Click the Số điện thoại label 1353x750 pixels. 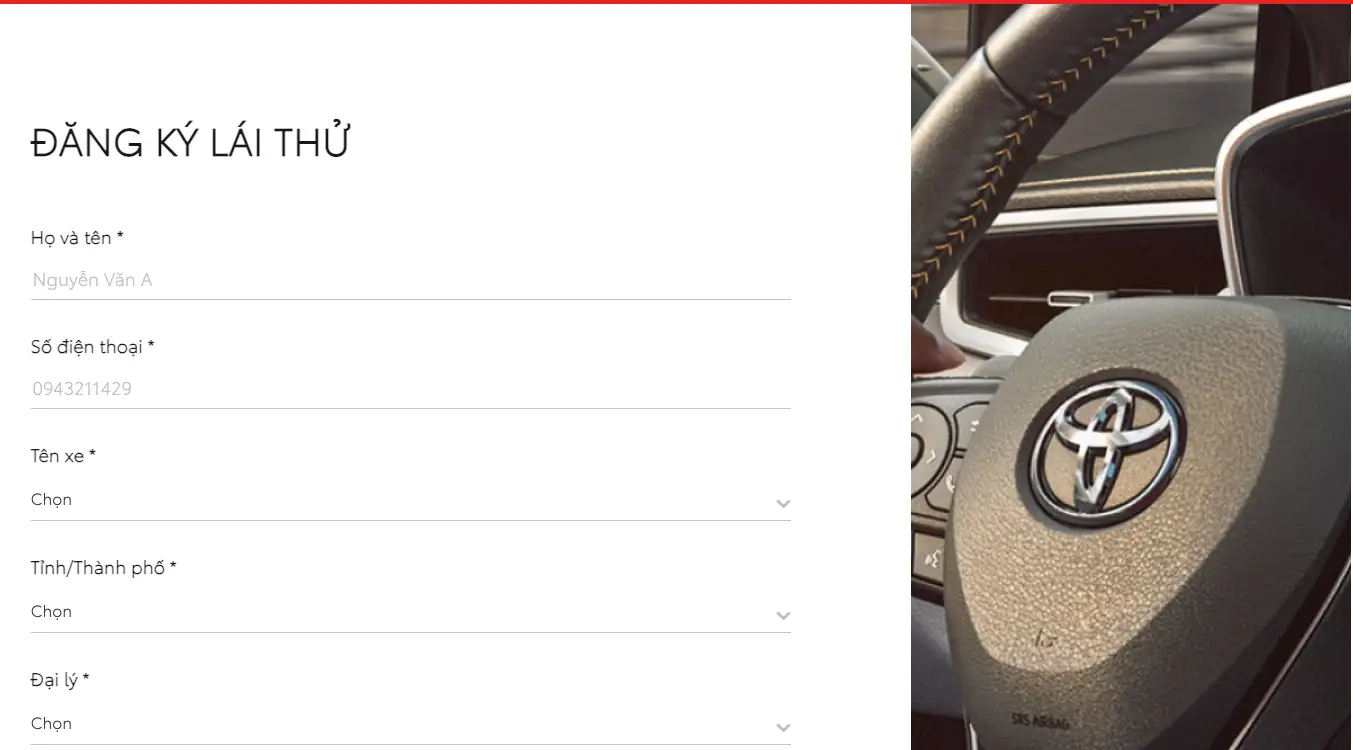tap(93, 347)
